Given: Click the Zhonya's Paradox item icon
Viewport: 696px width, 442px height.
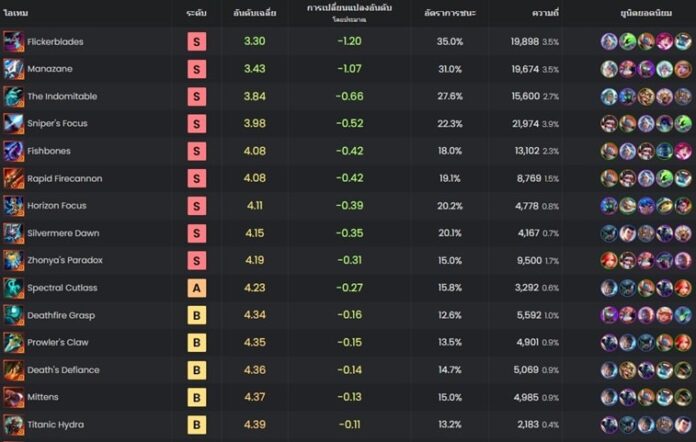Looking at the screenshot, I should [14, 260].
